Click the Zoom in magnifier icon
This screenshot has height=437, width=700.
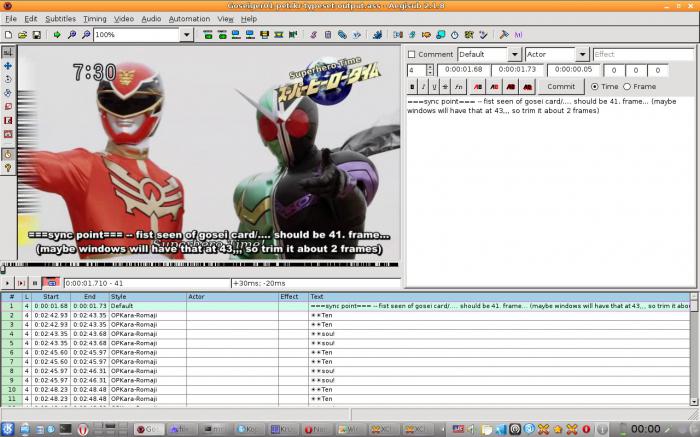point(71,35)
